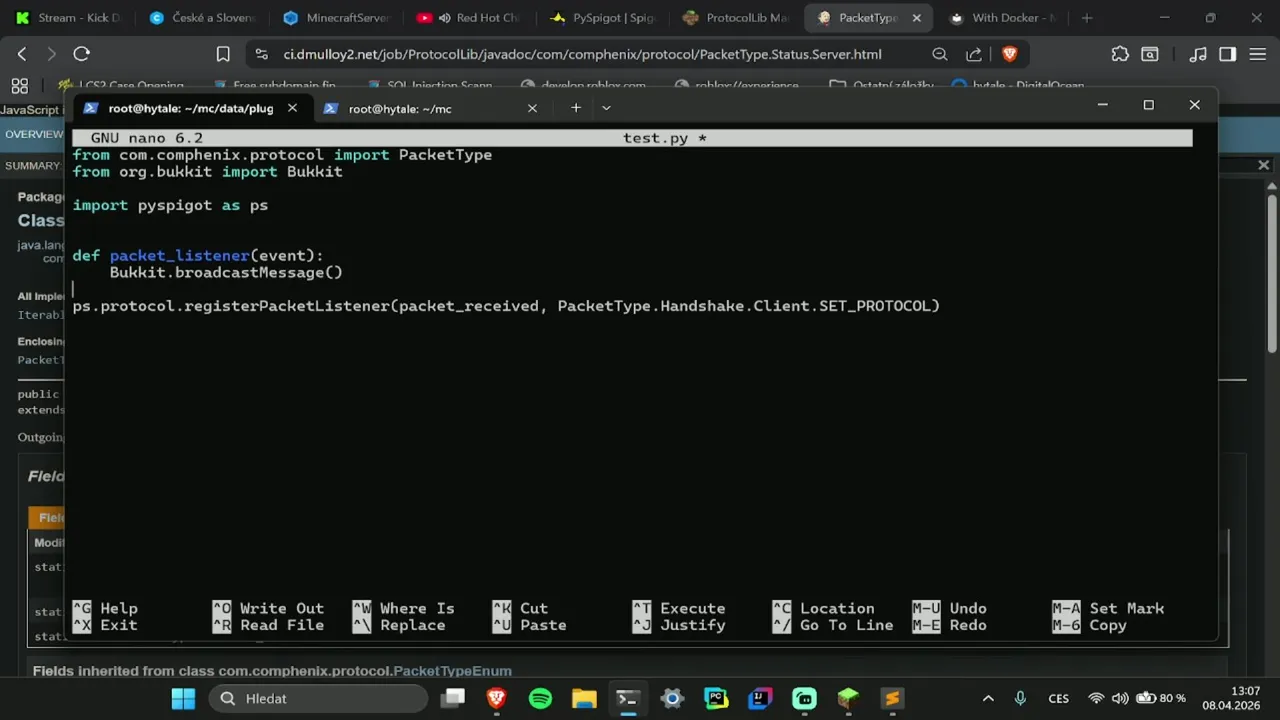The width and height of the screenshot is (1280, 720).
Task: Open Windows Terminal taskbar icon
Action: (x=628, y=698)
